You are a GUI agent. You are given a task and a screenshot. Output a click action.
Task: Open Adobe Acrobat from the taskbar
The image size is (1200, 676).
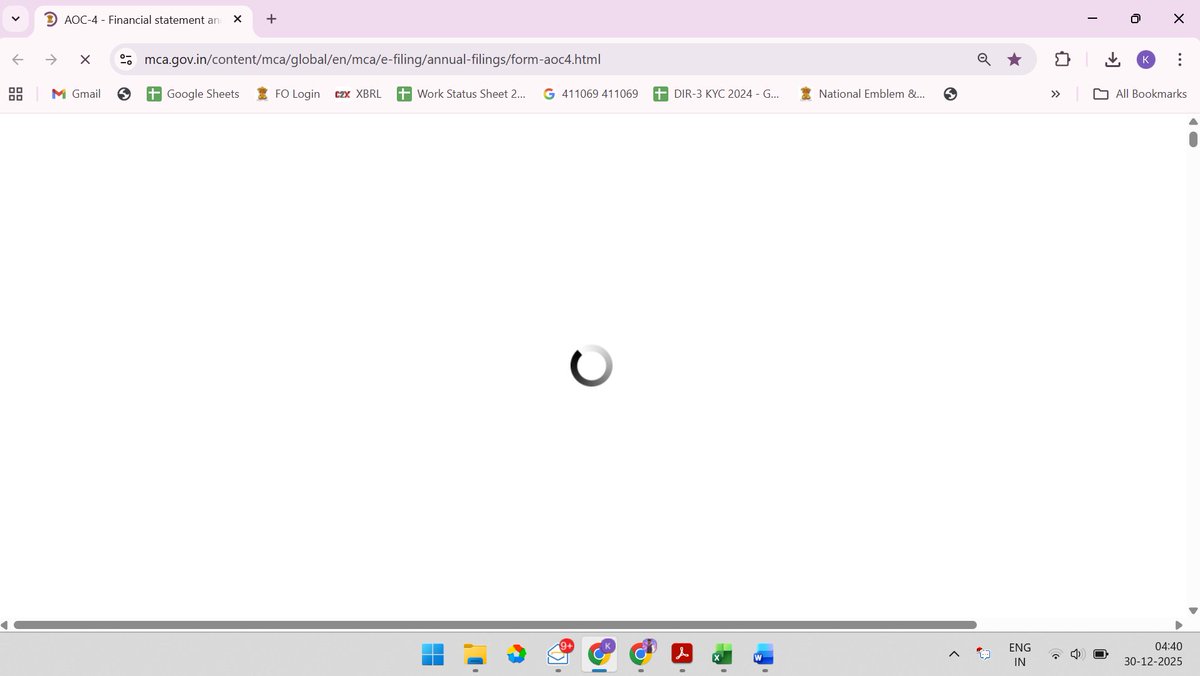pos(682,654)
